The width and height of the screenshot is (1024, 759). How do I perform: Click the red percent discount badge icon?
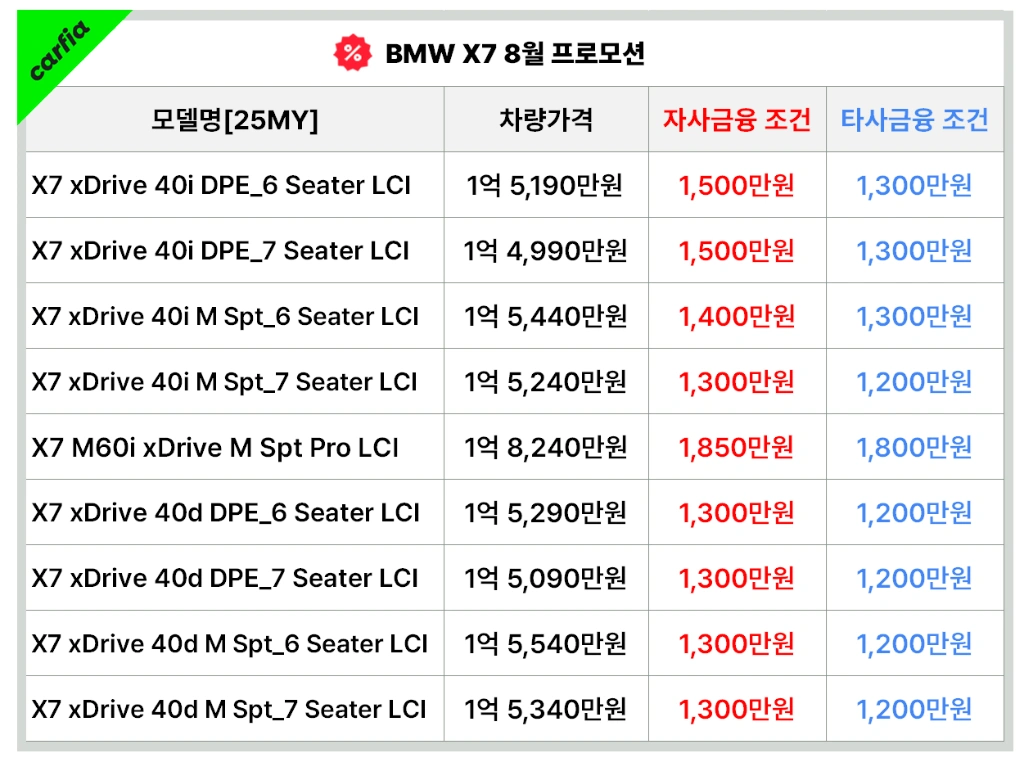(353, 53)
